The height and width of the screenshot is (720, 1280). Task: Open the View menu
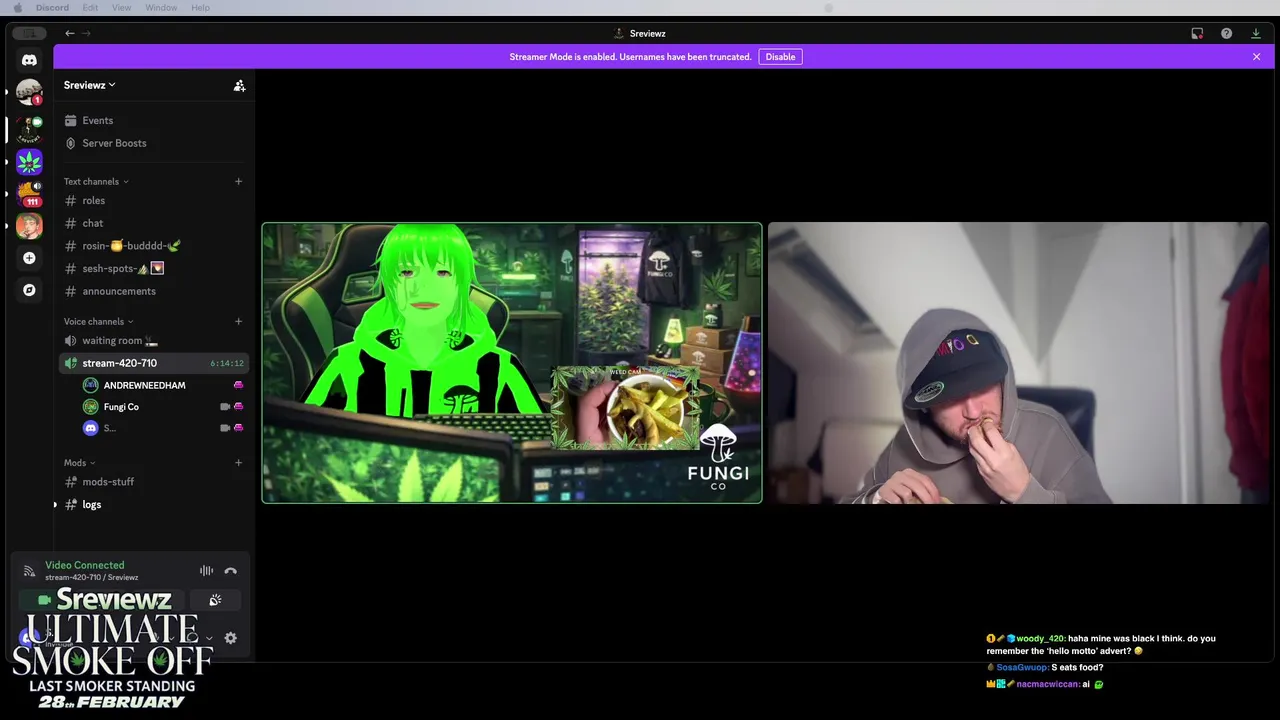tap(121, 8)
